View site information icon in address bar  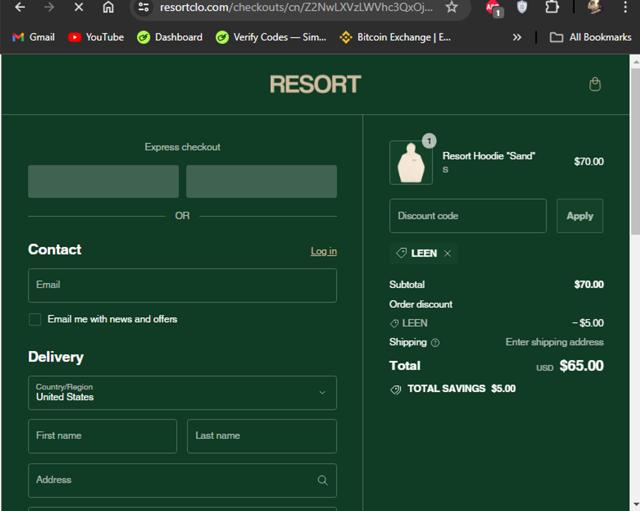coord(143,7)
